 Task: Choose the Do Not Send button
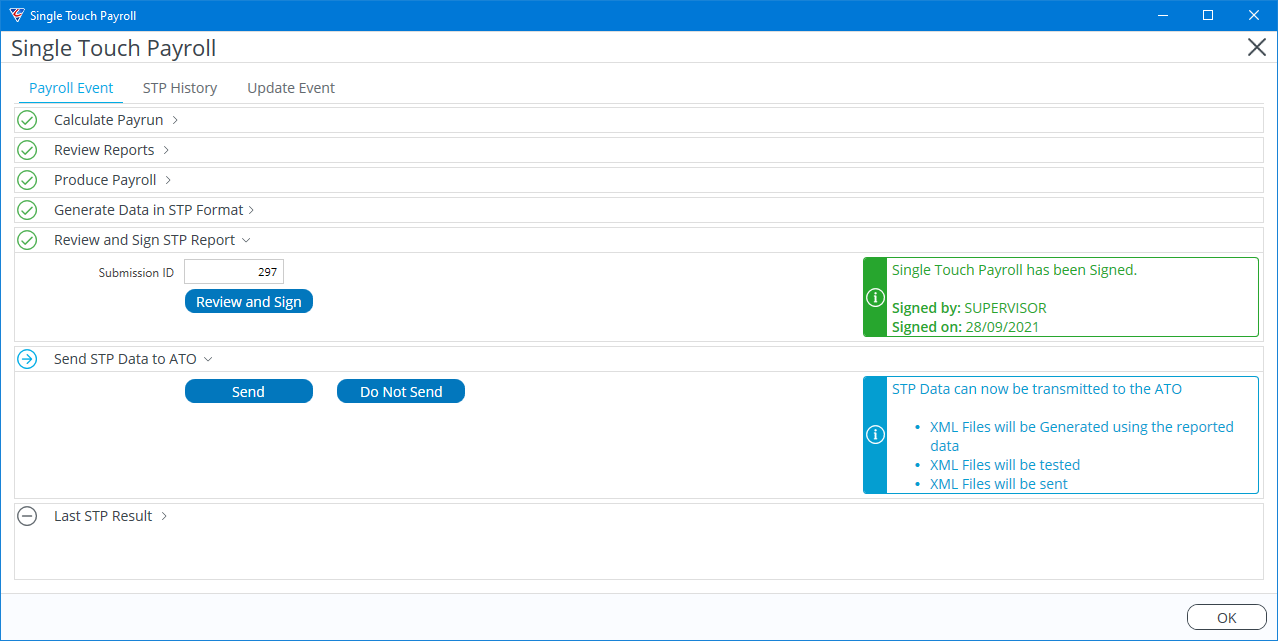pos(401,392)
